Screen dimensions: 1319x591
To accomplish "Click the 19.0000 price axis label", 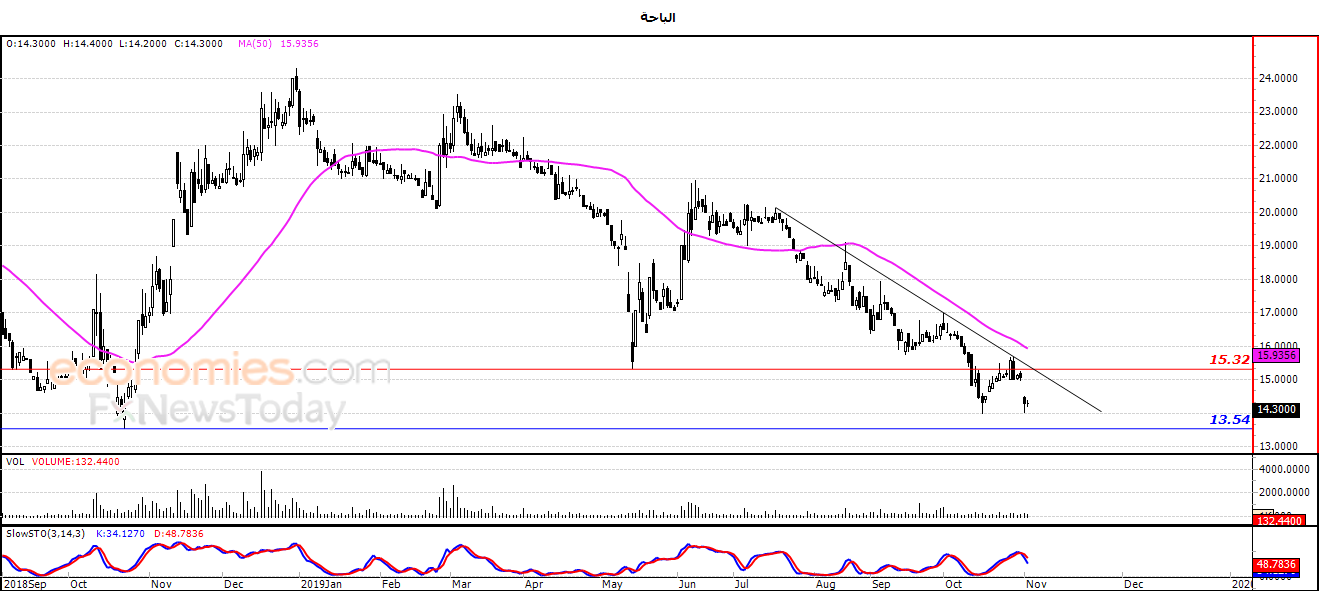I will tap(1278, 246).
